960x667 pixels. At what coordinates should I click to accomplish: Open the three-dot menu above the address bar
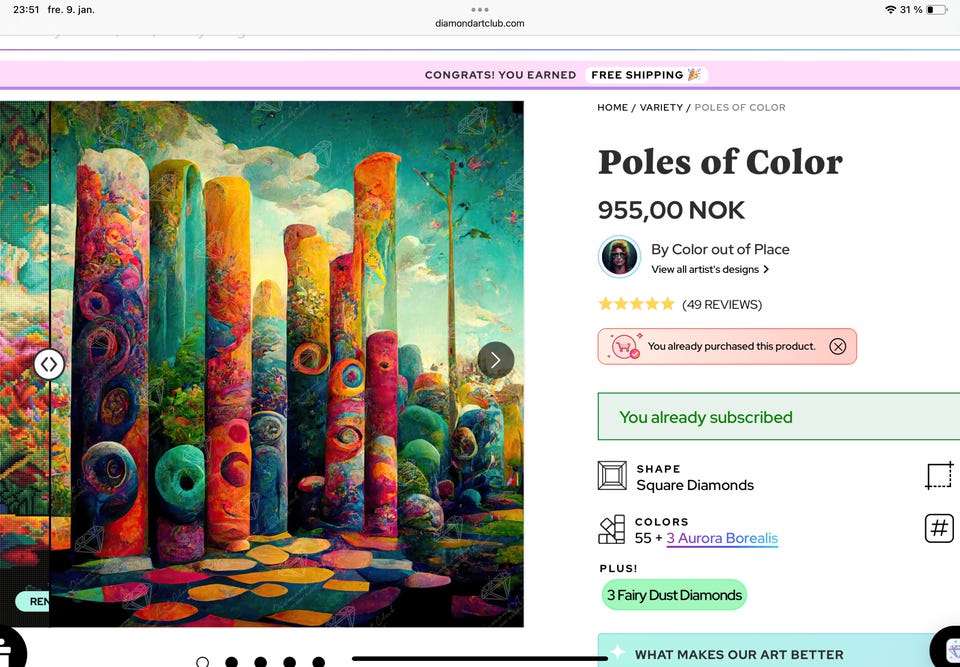[480, 9]
